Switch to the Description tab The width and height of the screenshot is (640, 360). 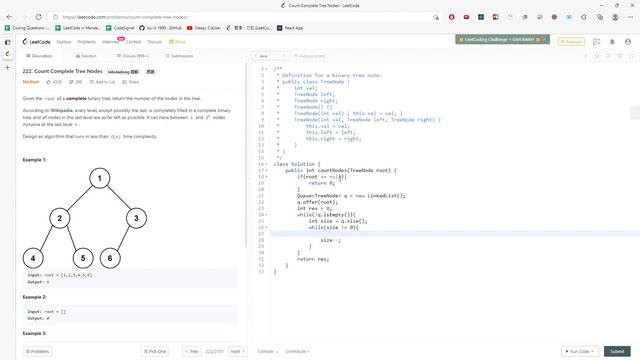point(39,56)
